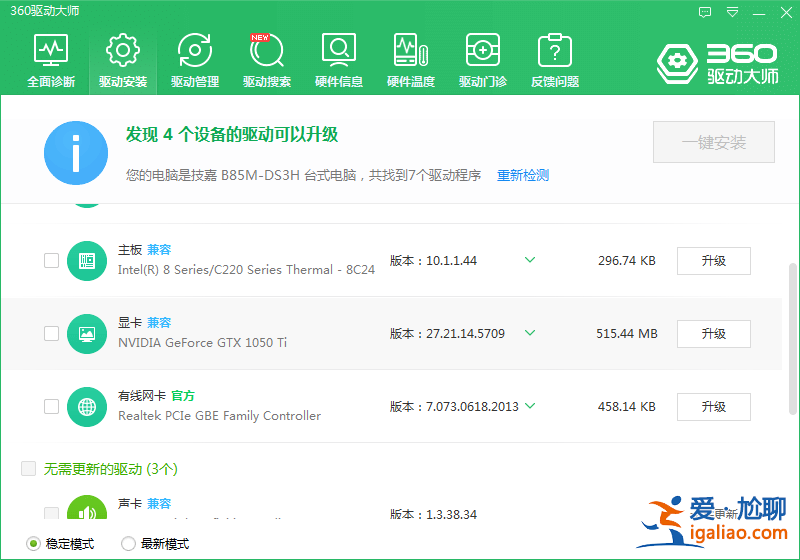The height and width of the screenshot is (560, 800).
Task: Click the 声卡 speaker icon
Action: tap(87, 507)
